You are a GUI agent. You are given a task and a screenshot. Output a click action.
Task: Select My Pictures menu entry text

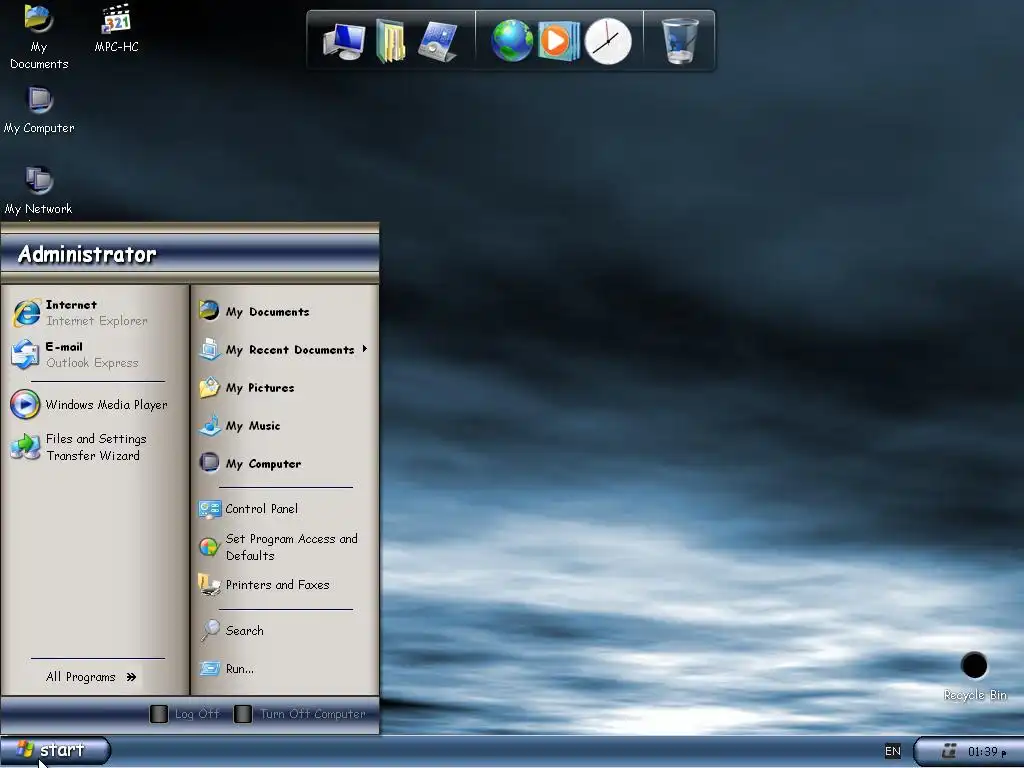(260, 388)
